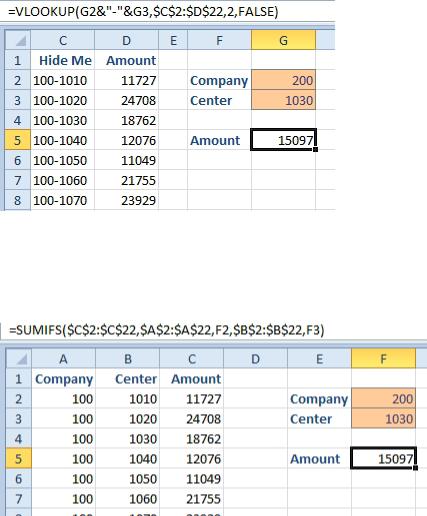Select cell 1040 in Center column

click(127, 459)
